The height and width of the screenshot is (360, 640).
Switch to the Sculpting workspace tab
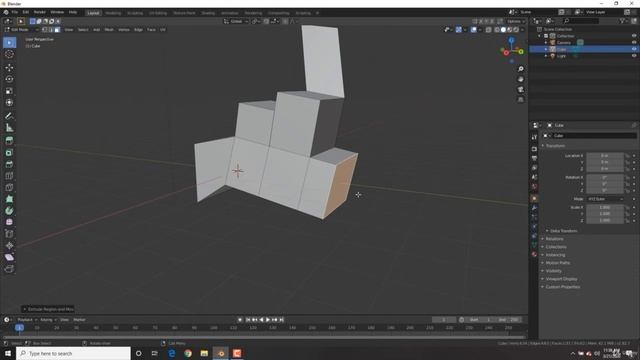pyautogui.click(x=135, y=13)
